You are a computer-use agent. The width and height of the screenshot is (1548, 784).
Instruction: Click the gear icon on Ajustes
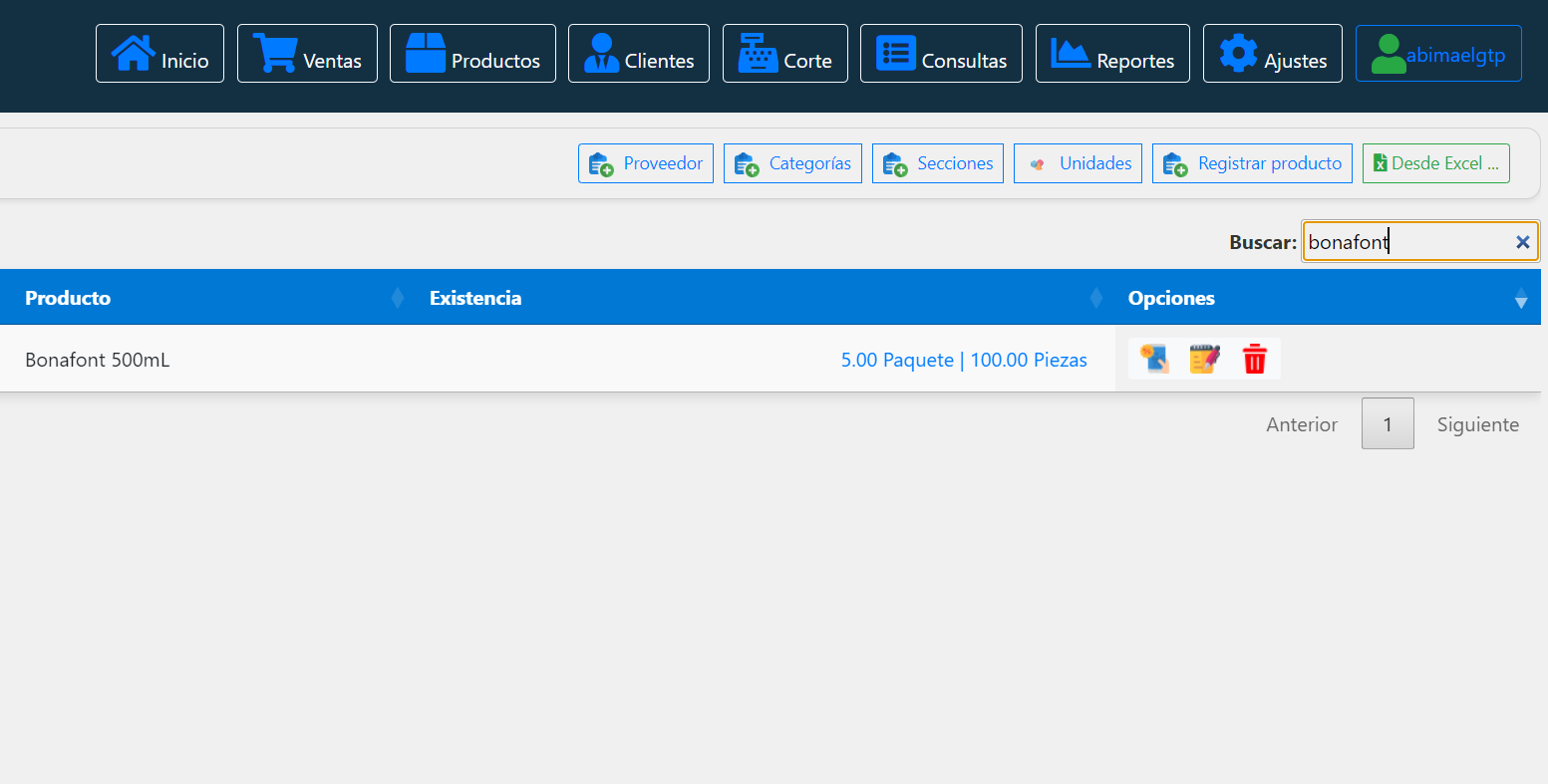pyautogui.click(x=1237, y=53)
